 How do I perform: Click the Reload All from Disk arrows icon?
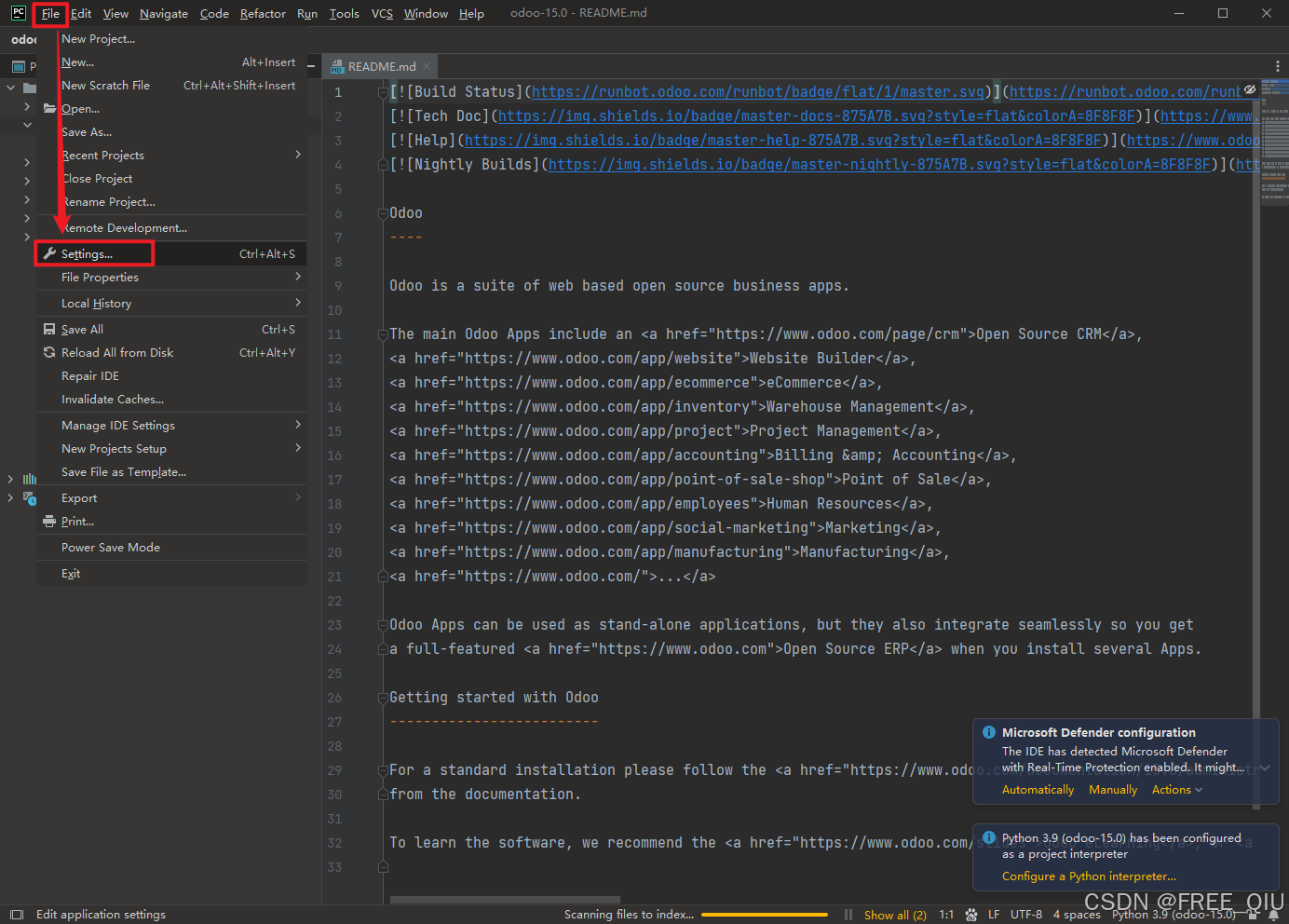(x=49, y=352)
